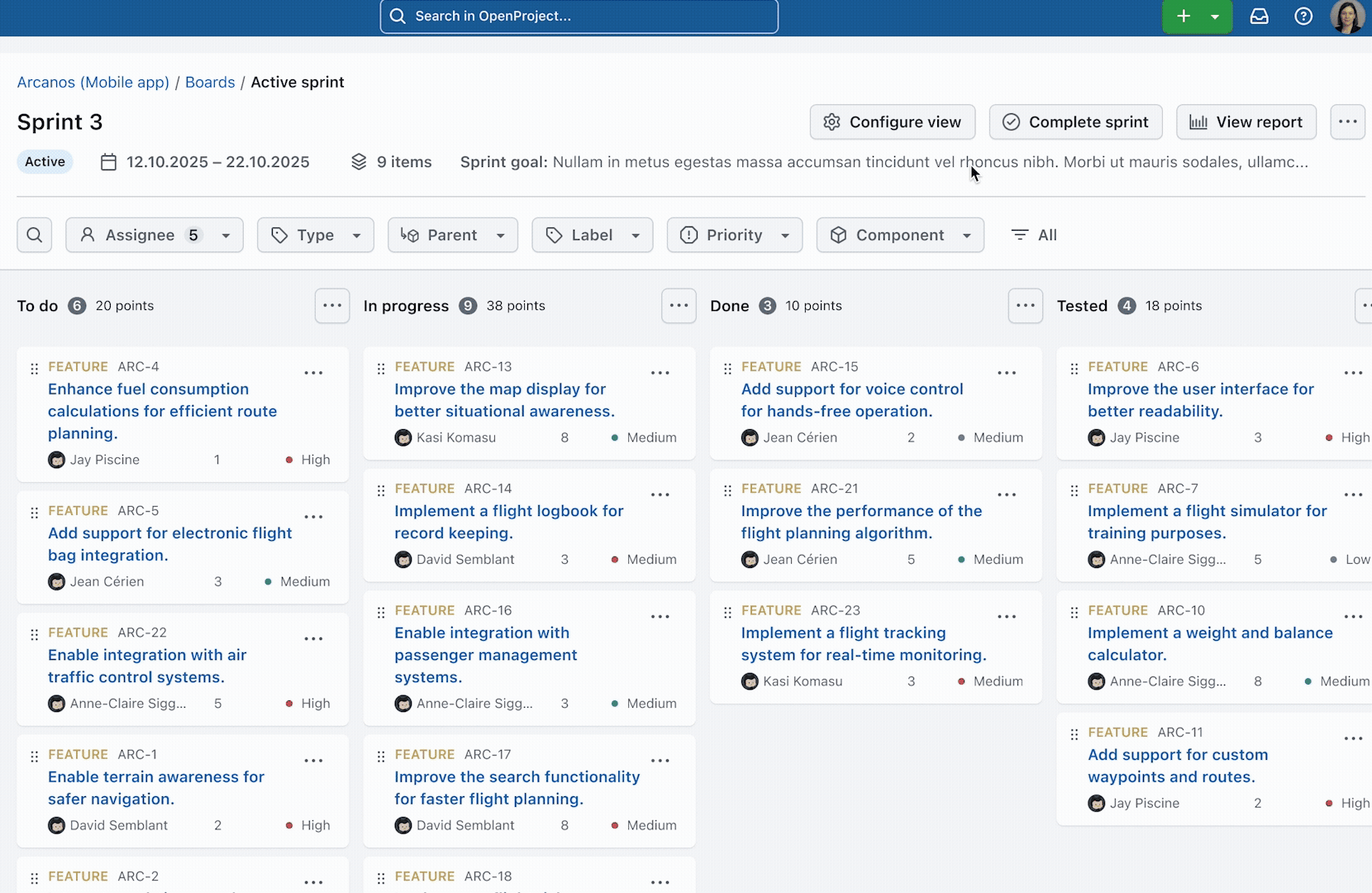Image resolution: width=1372 pixels, height=893 pixels.
Task: Click the Complete sprint button
Action: coord(1075,122)
